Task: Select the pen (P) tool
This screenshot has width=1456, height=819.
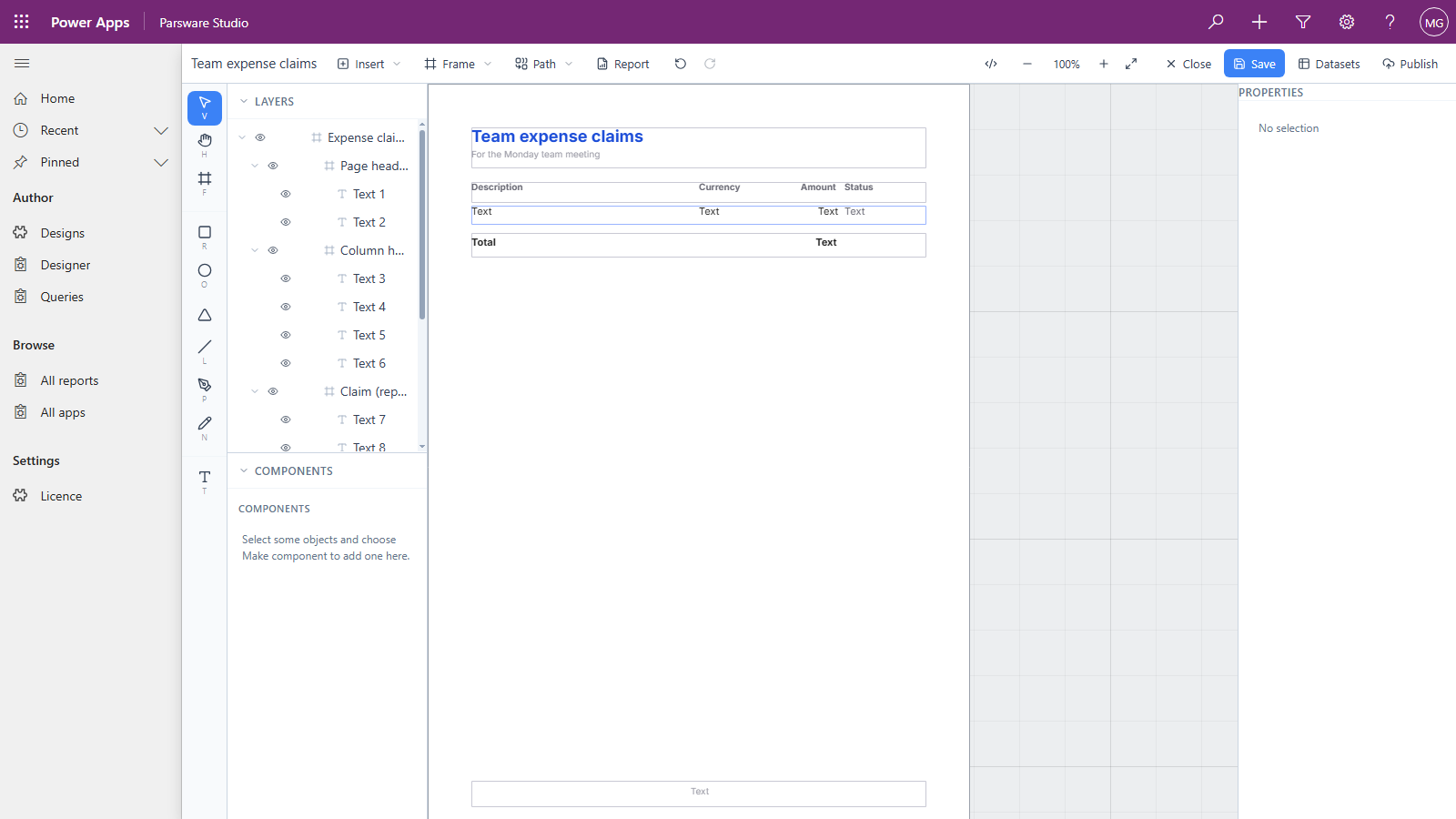Action: pos(205,389)
